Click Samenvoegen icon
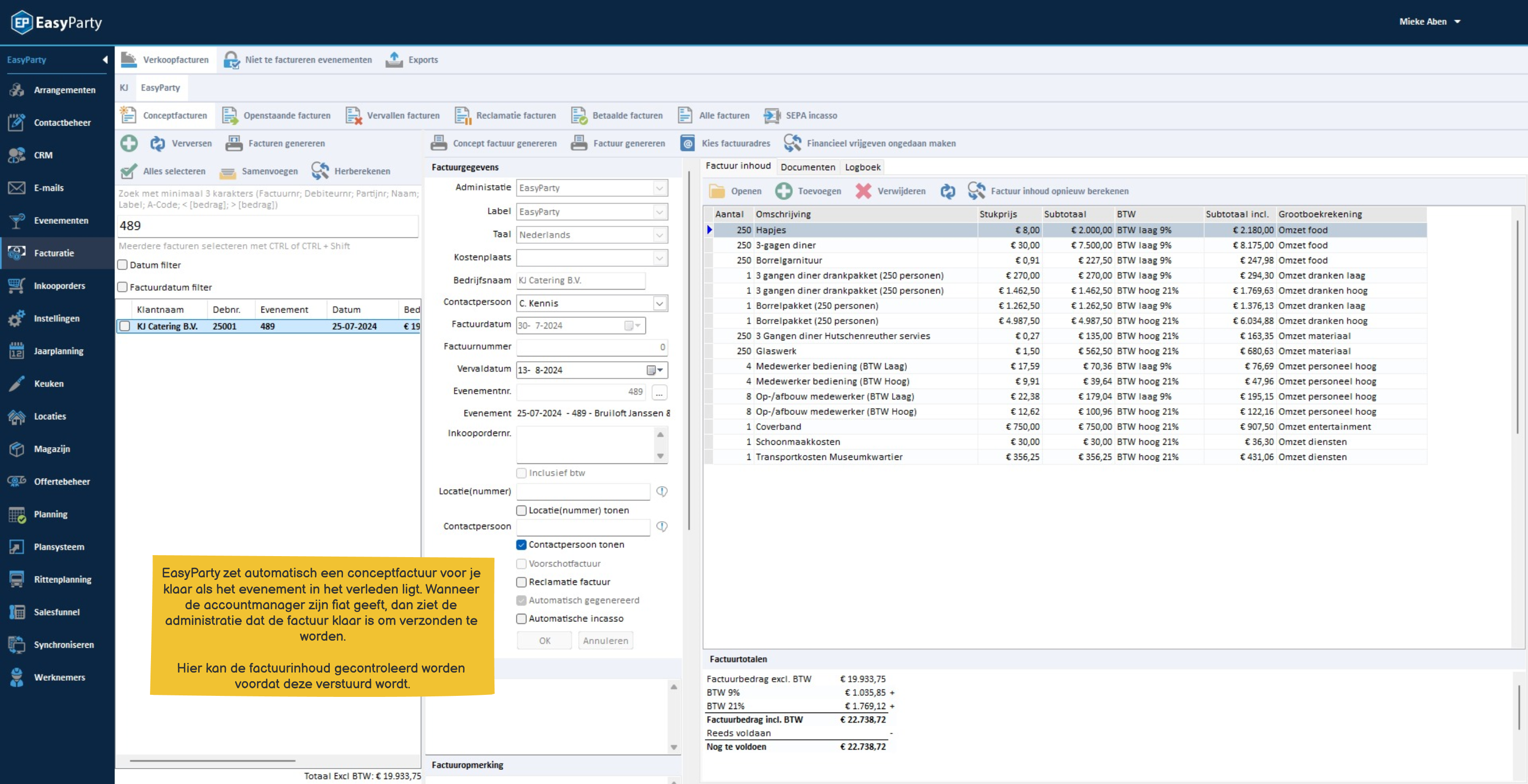Viewport: 1528px width, 784px height. click(228, 171)
